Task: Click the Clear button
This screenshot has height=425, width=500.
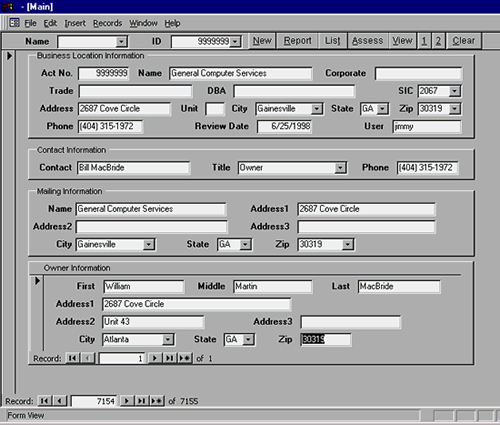Action: click(464, 41)
